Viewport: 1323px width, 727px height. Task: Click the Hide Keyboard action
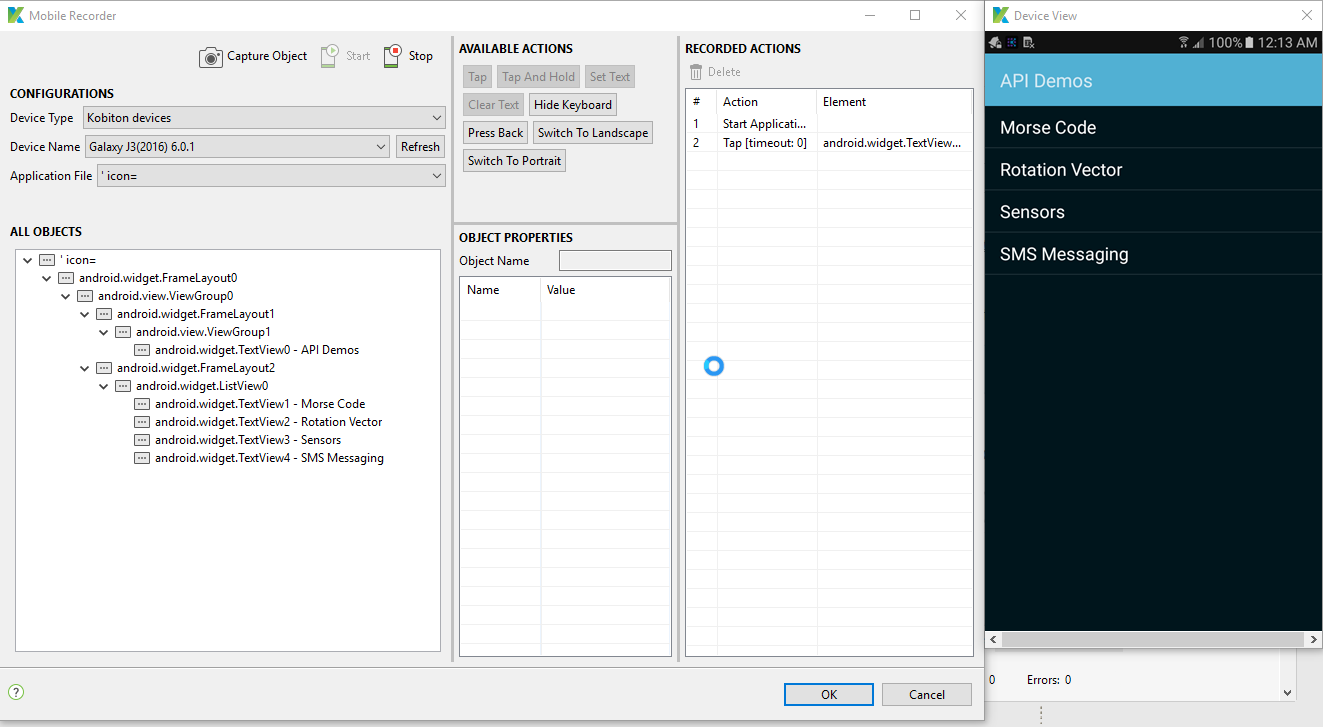(572, 104)
